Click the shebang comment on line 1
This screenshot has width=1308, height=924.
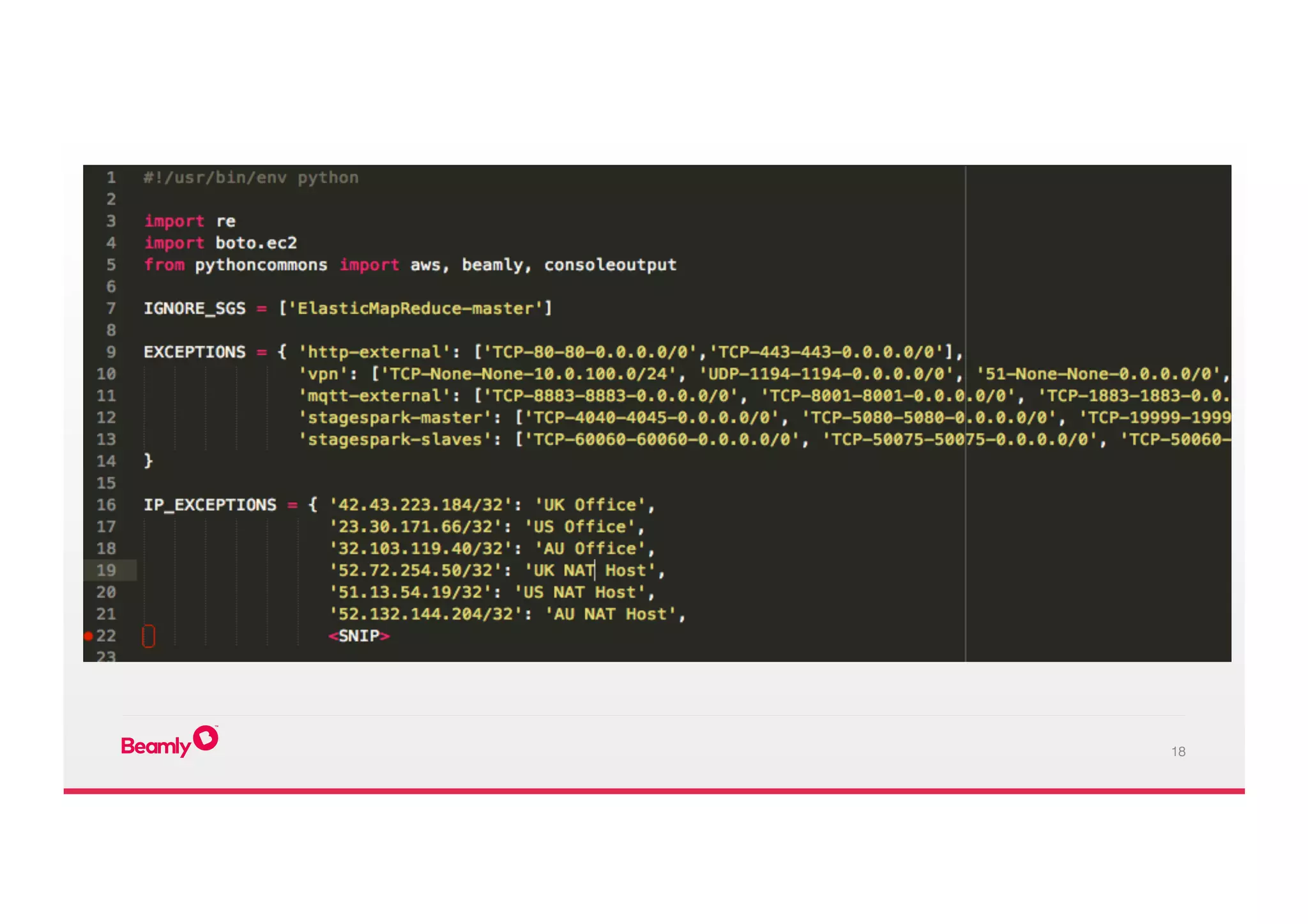(251, 178)
